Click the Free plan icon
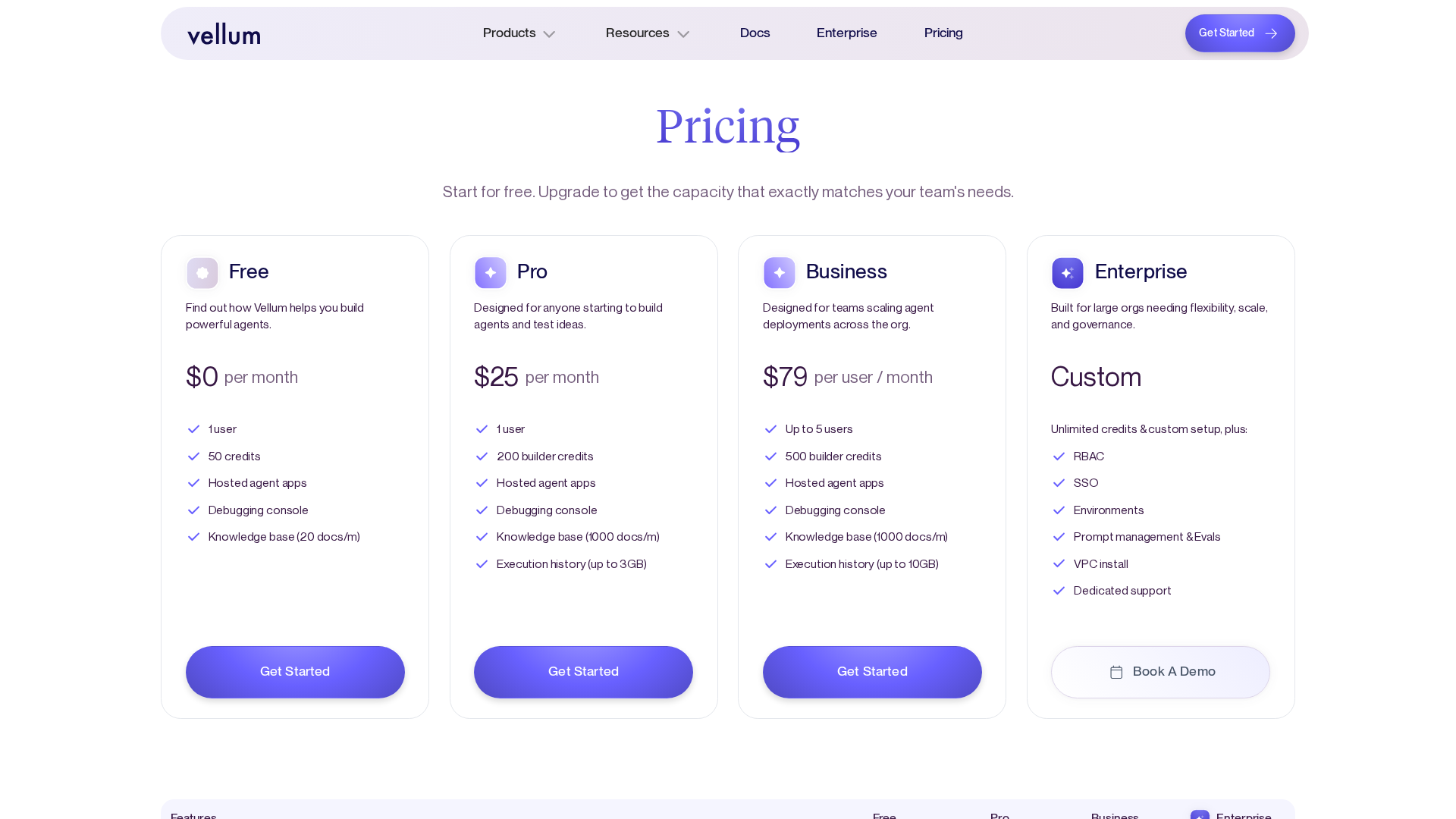Screen dimensions: 1456x819 pyautogui.click(x=202, y=273)
